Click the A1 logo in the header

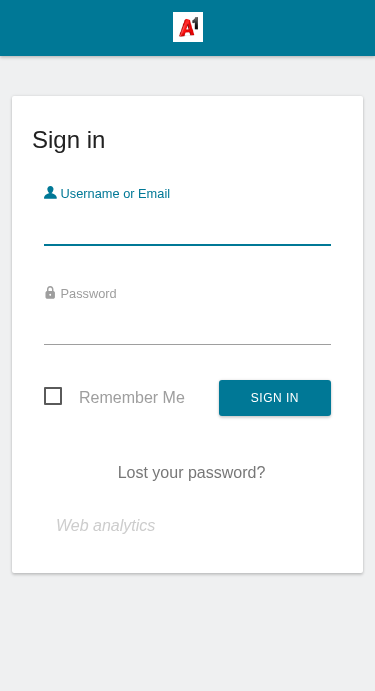point(188,27)
